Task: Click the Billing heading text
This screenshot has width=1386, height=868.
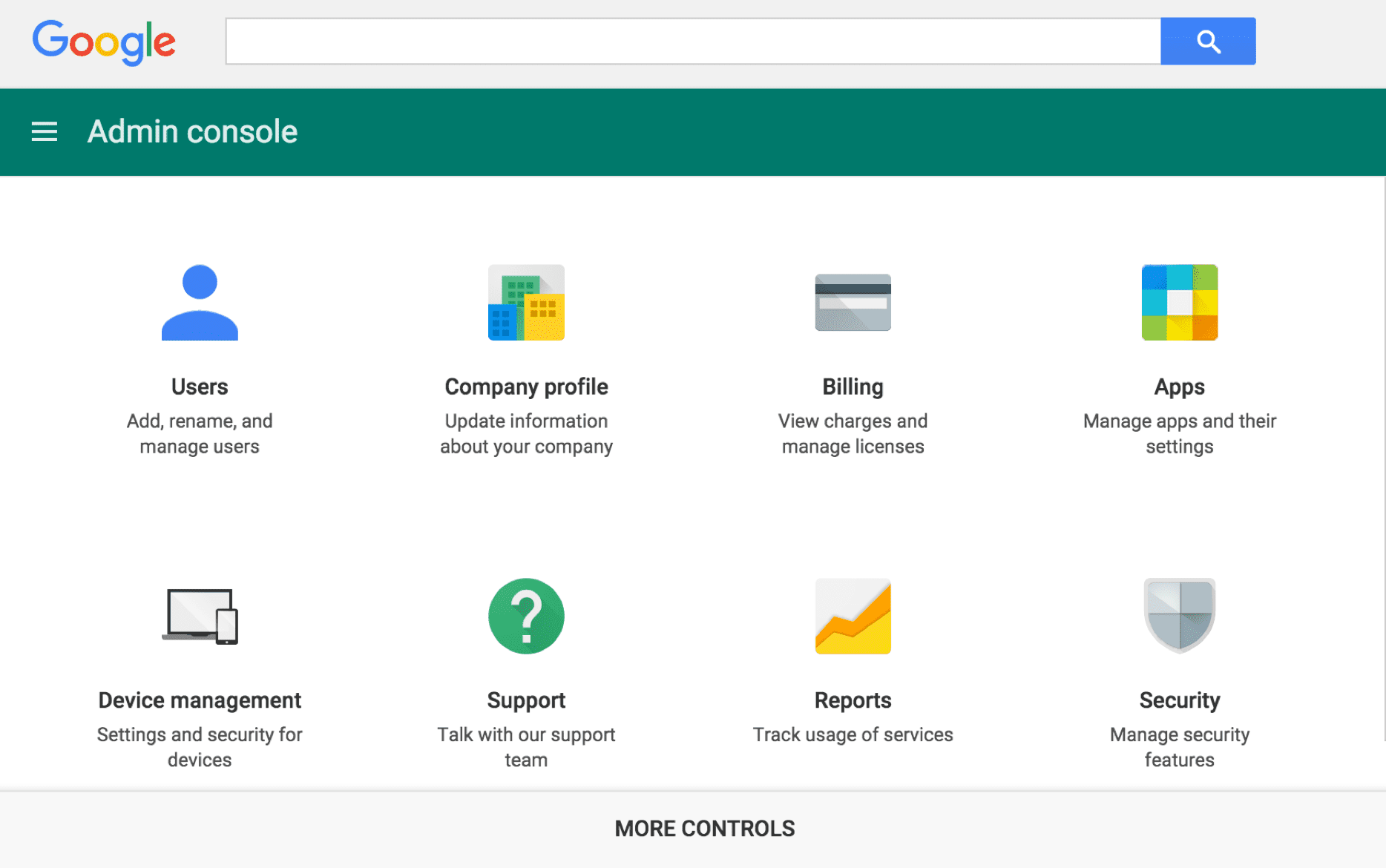Action: pos(853,387)
